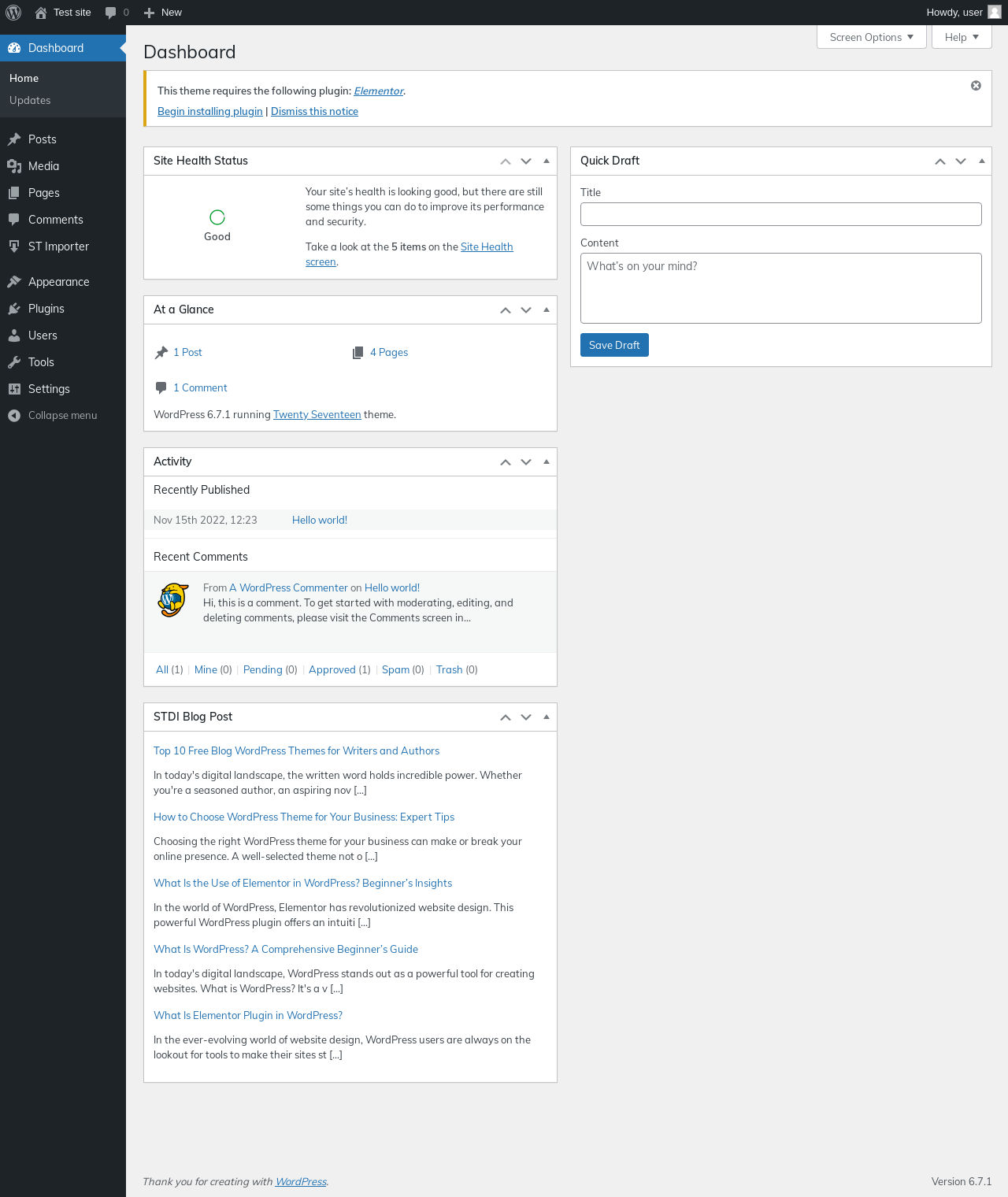Image resolution: width=1008 pixels, height=1197 pixels.
Task: Move Site Health Status panel down
Action: click(526, 161)
